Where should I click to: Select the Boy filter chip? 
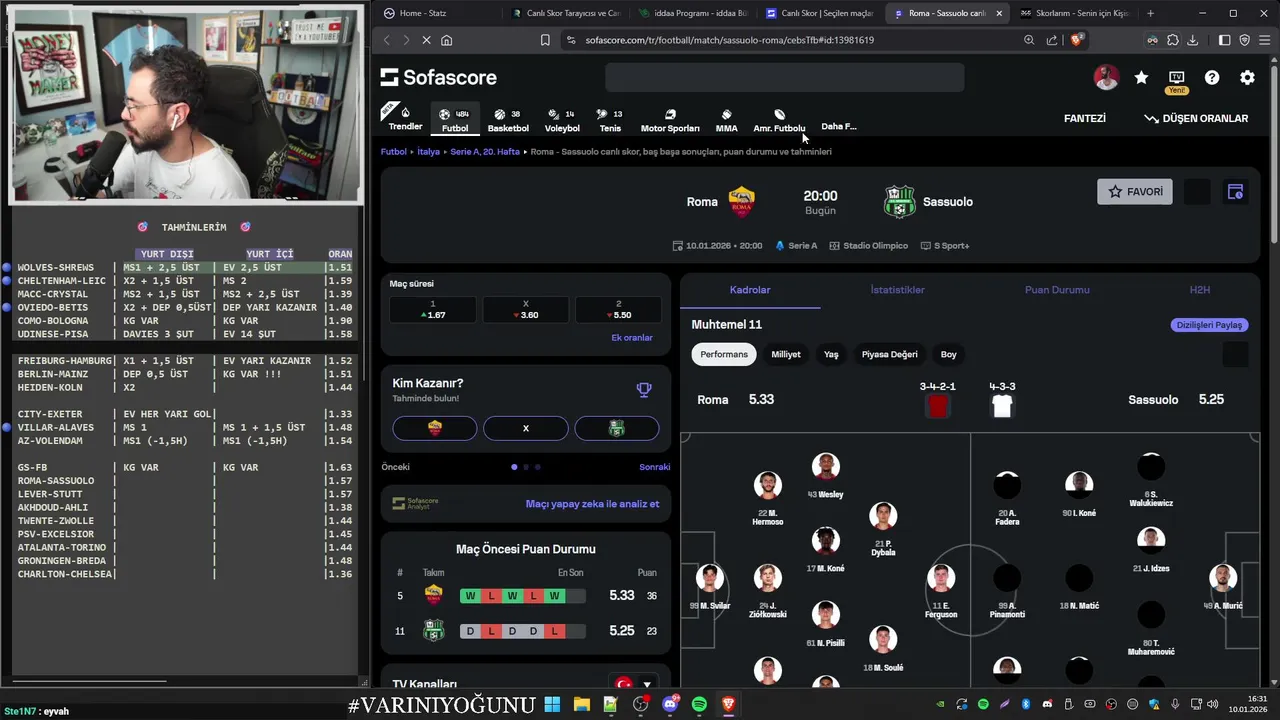[x=948, y=354]
